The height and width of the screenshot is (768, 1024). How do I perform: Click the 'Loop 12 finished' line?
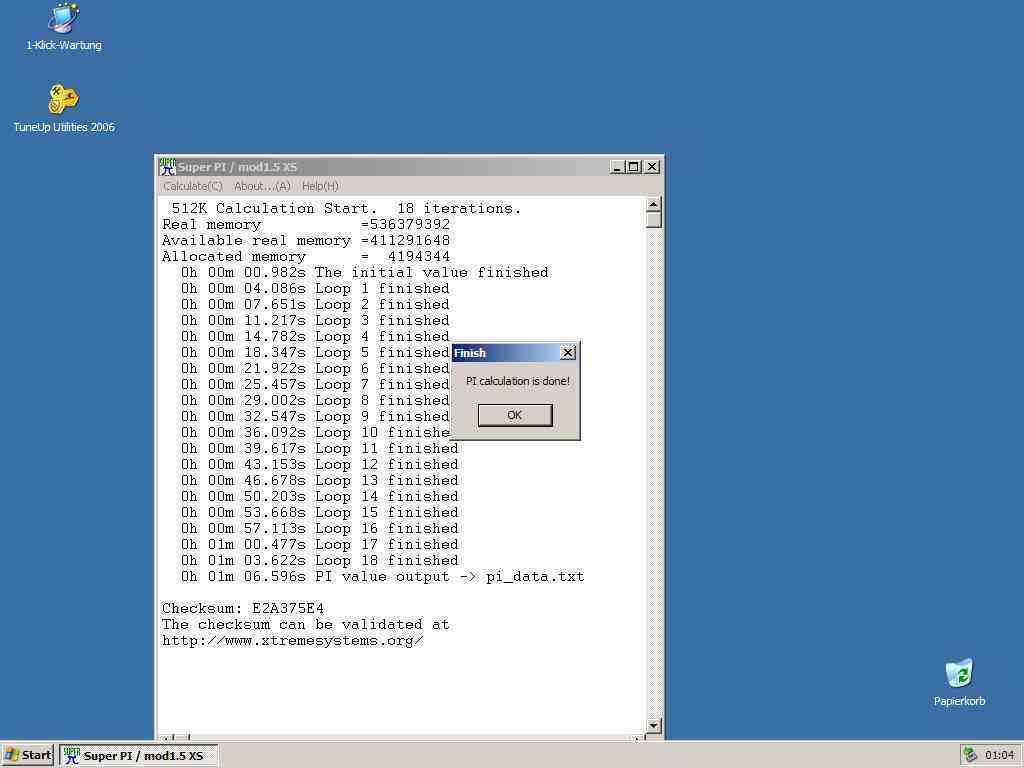pos(319,464)
